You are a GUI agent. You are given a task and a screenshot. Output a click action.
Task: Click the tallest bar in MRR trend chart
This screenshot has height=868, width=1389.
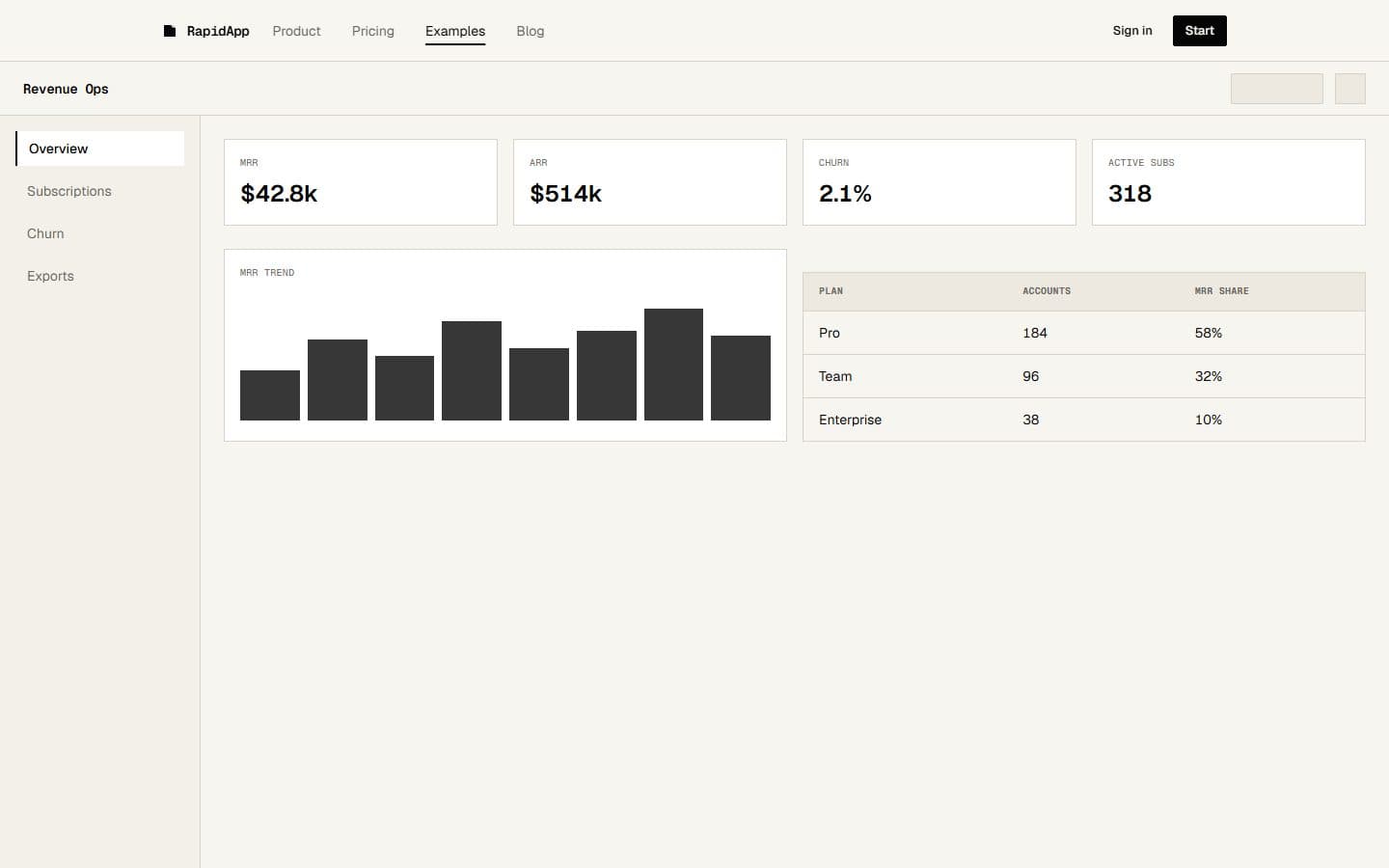coord(673,365)
